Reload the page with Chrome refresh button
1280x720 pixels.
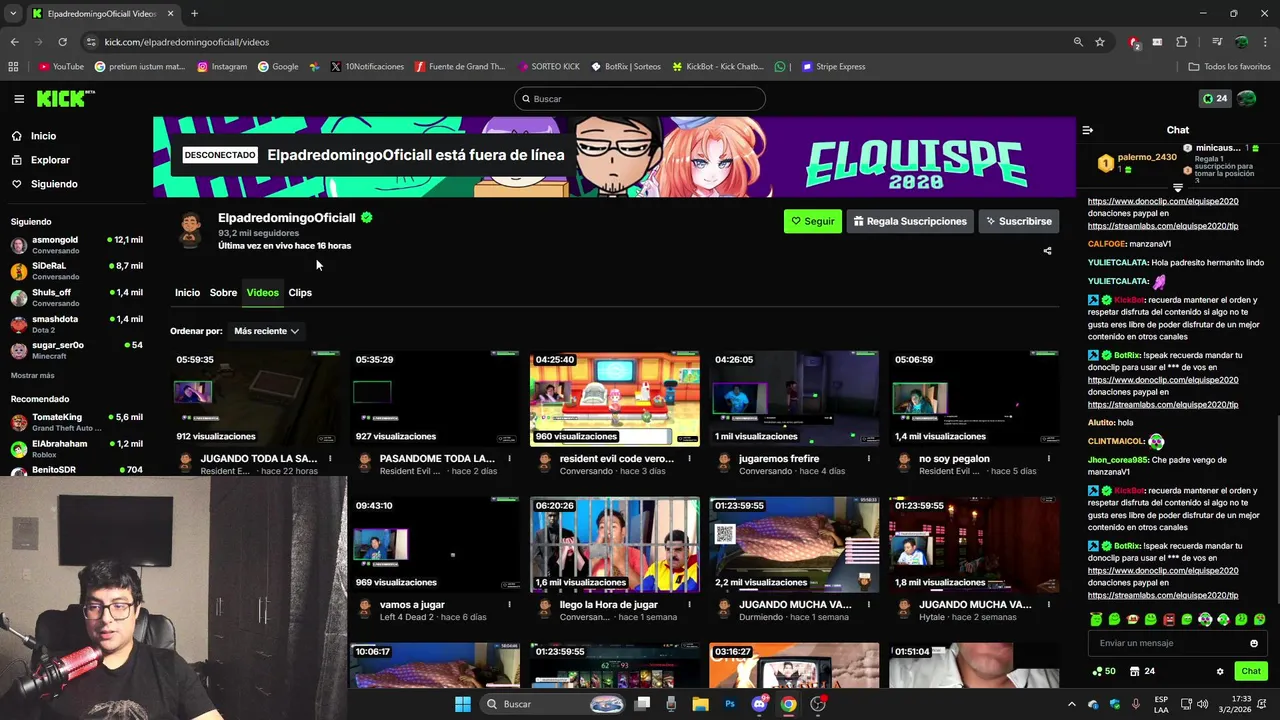pos(62,42)
